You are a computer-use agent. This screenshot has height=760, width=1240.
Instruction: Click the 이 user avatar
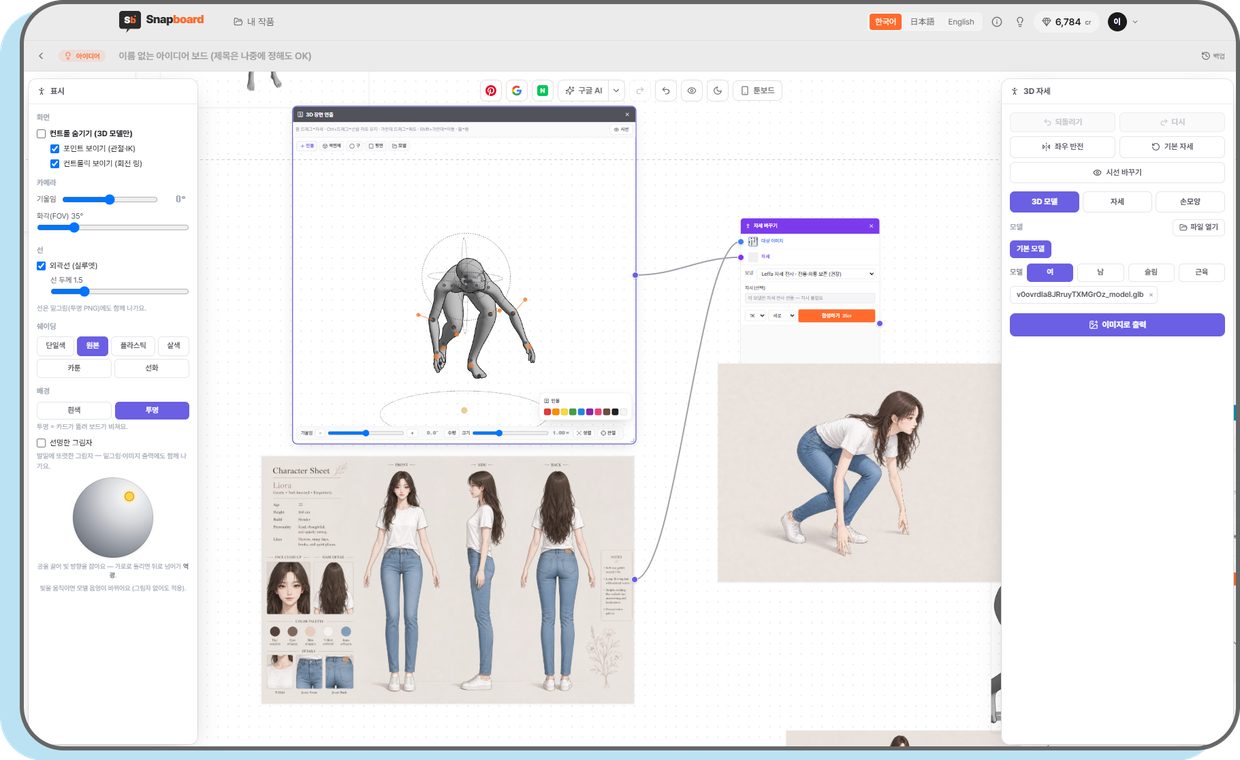pyautogui.click(x=1117, y=21)
